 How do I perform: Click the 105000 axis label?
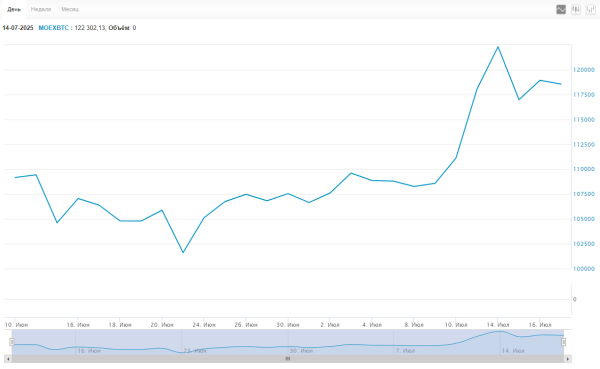(584, 219)
